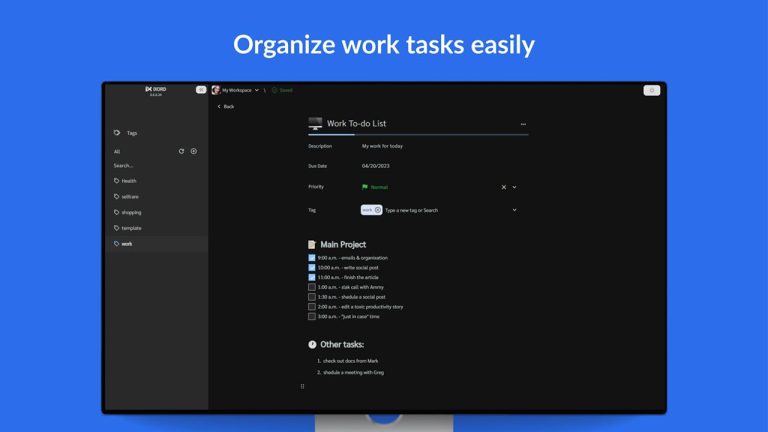The image size is (768, 432).
Task: Clear the priority with X icon
Action: pos(504,187)
